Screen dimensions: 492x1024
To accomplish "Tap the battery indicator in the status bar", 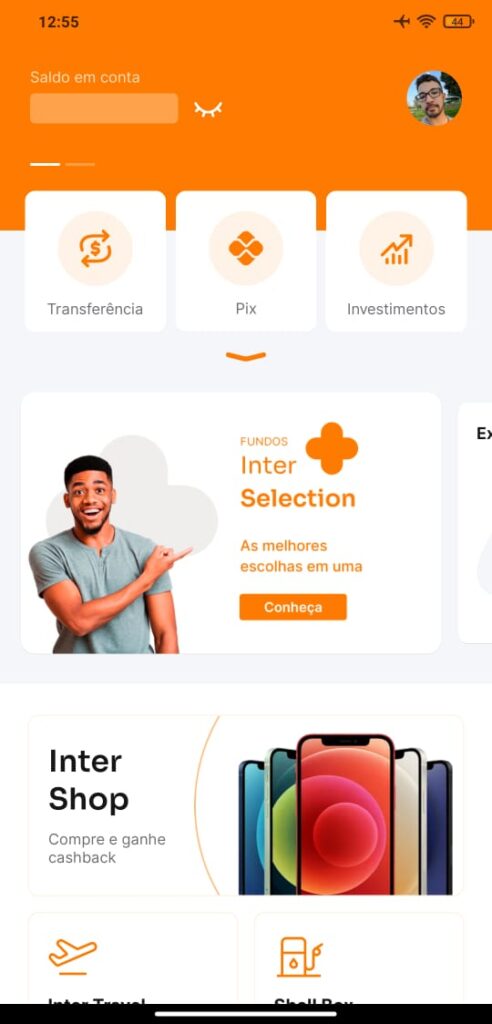I will click(x=458, y=22).
